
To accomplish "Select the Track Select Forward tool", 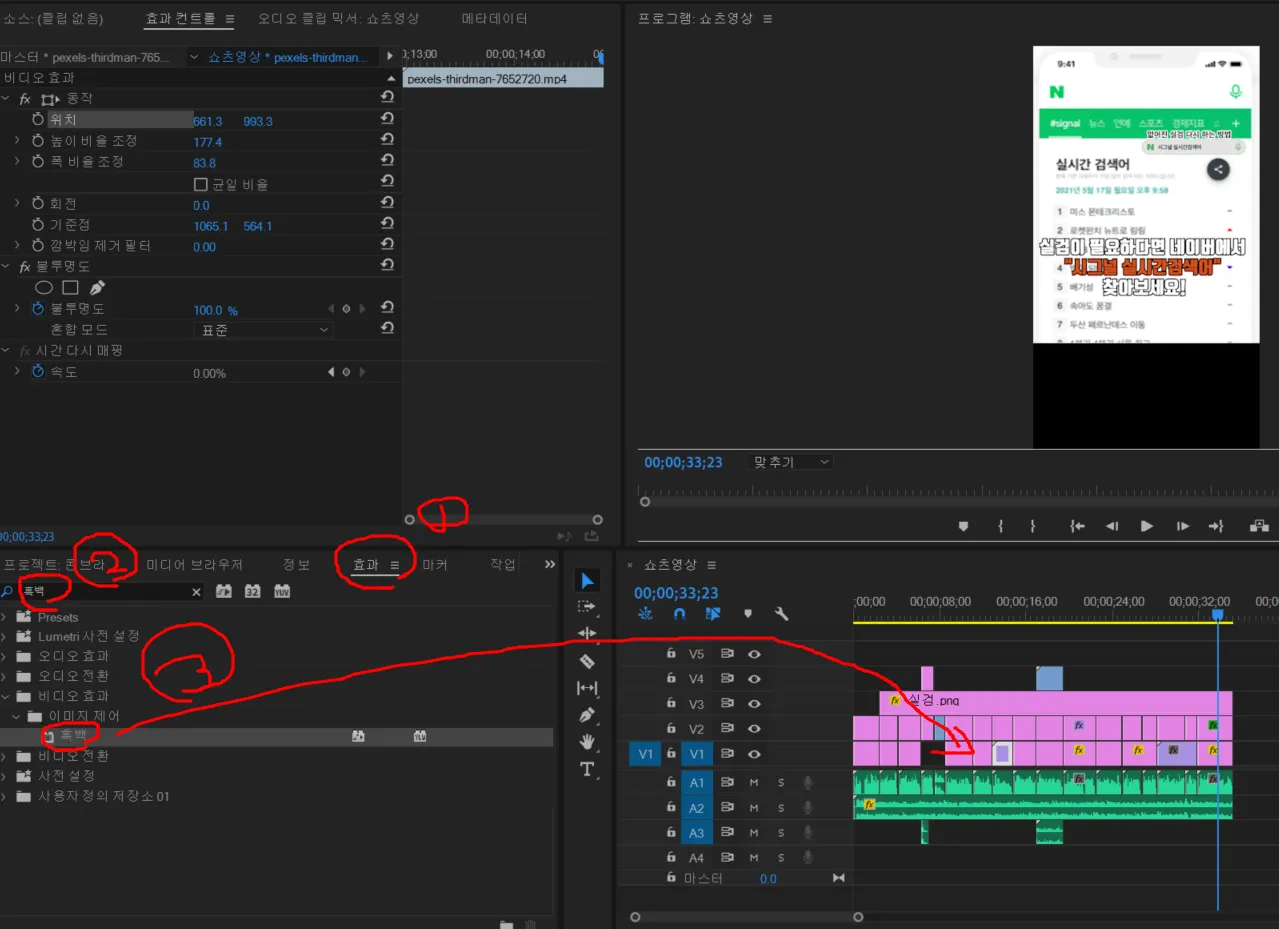I will 588,607.
